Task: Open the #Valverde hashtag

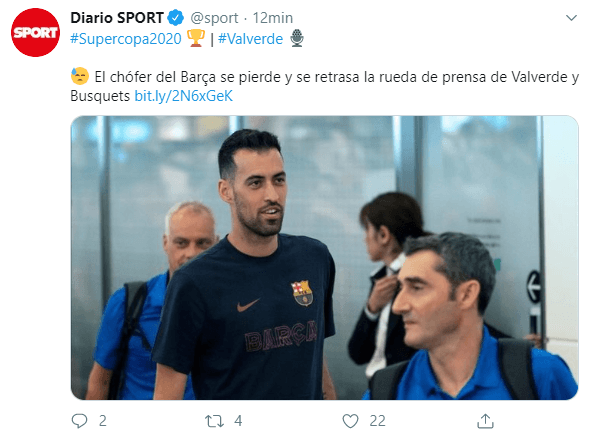Action: pos(250,39)
